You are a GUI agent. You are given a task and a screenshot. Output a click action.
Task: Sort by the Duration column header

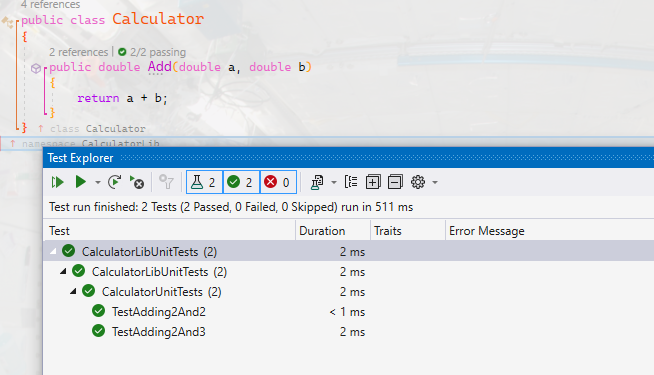[x=333, y=231]
